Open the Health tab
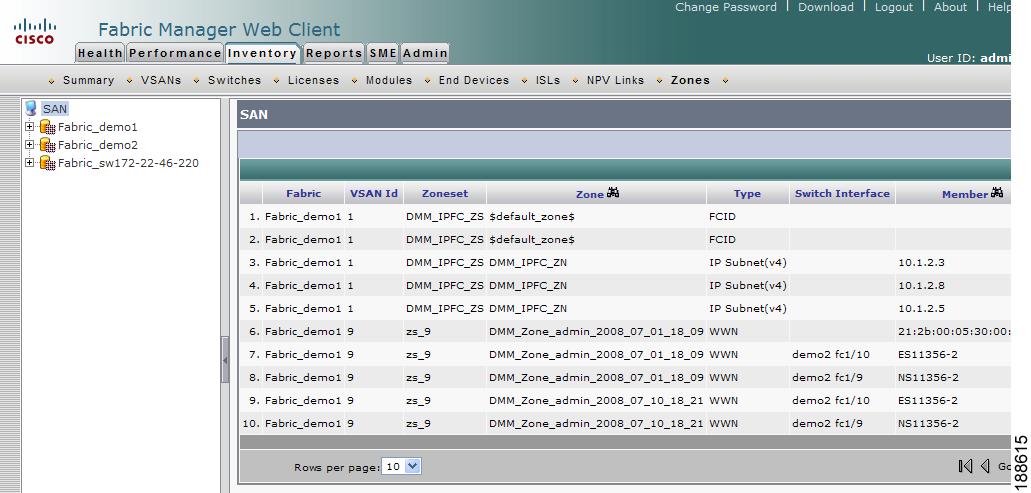Image resolution: width=1031 pixels, height=493 pixels. (x=100, y=53)
